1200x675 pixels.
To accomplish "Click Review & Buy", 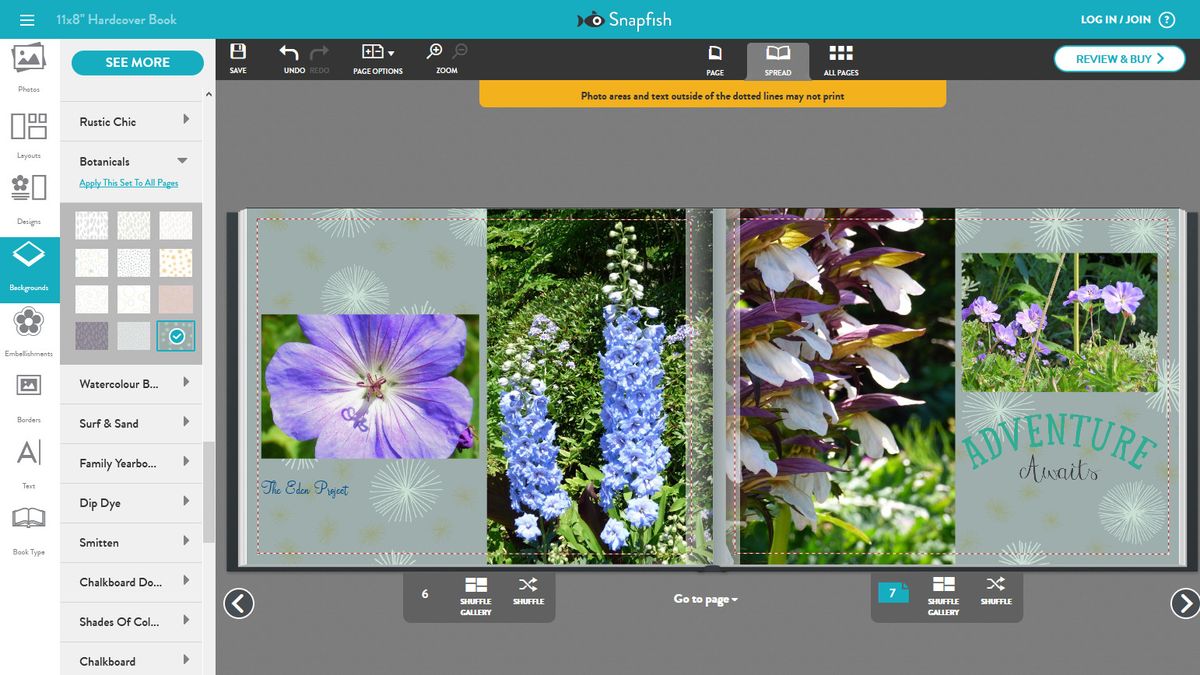I will coord(1119,59).
